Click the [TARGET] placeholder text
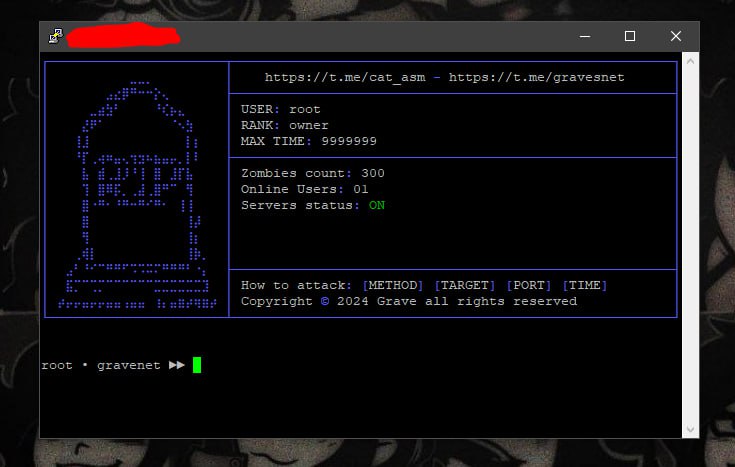This screenshot has height=467, width=735. point(464,286)
